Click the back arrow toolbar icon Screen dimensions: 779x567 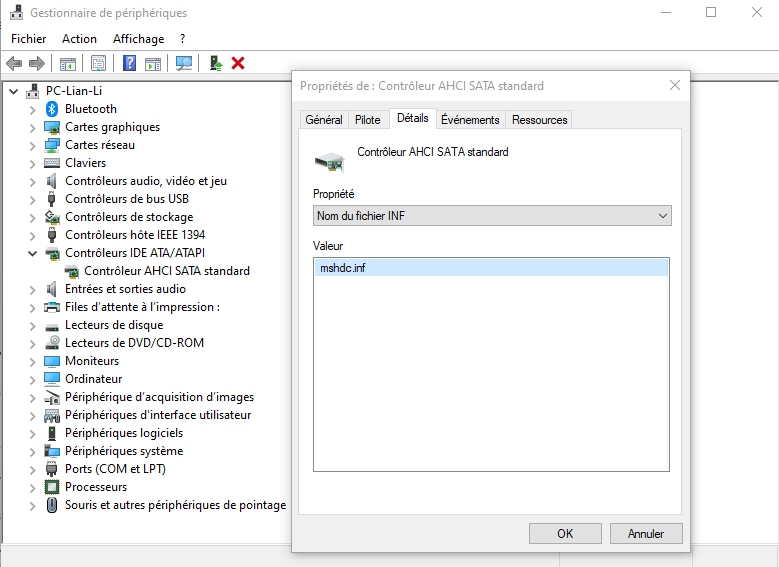tap(14, 63)
